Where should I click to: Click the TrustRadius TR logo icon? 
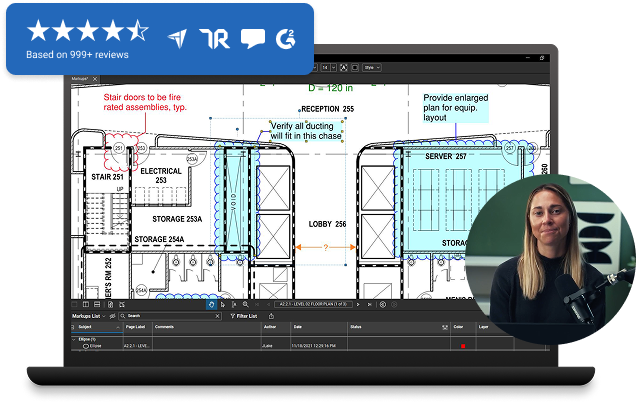(x=215, y=37)
